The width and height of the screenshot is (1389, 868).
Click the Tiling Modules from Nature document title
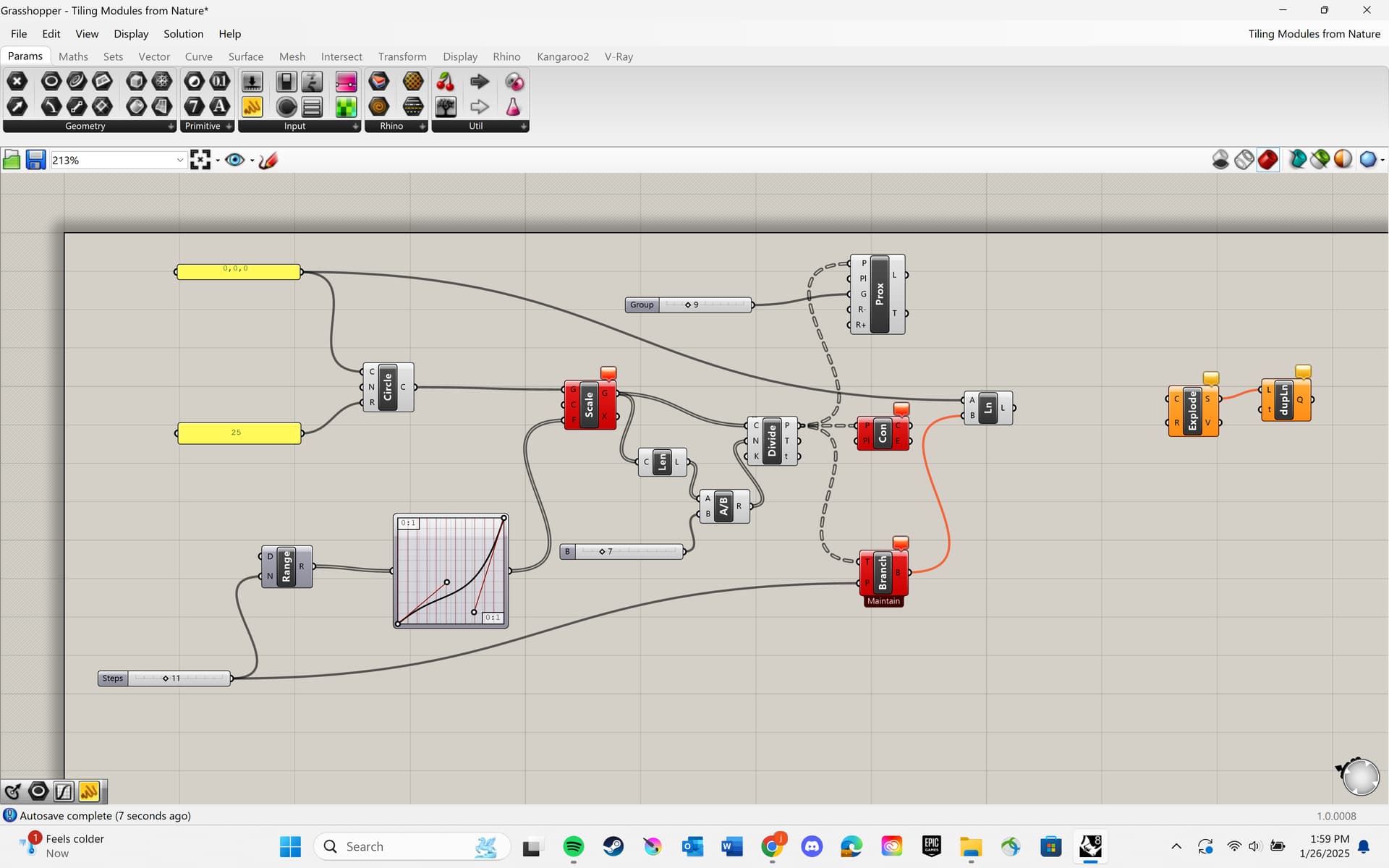(x=1314, y=34)
